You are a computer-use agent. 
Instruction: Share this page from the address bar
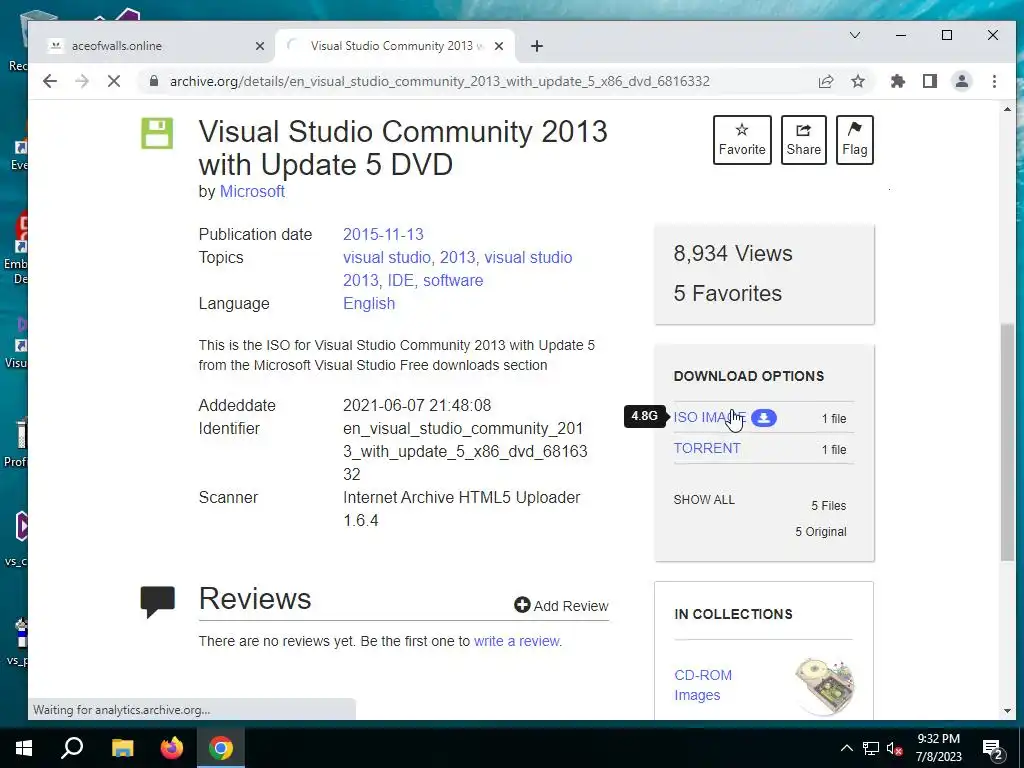tap(825, 81)
